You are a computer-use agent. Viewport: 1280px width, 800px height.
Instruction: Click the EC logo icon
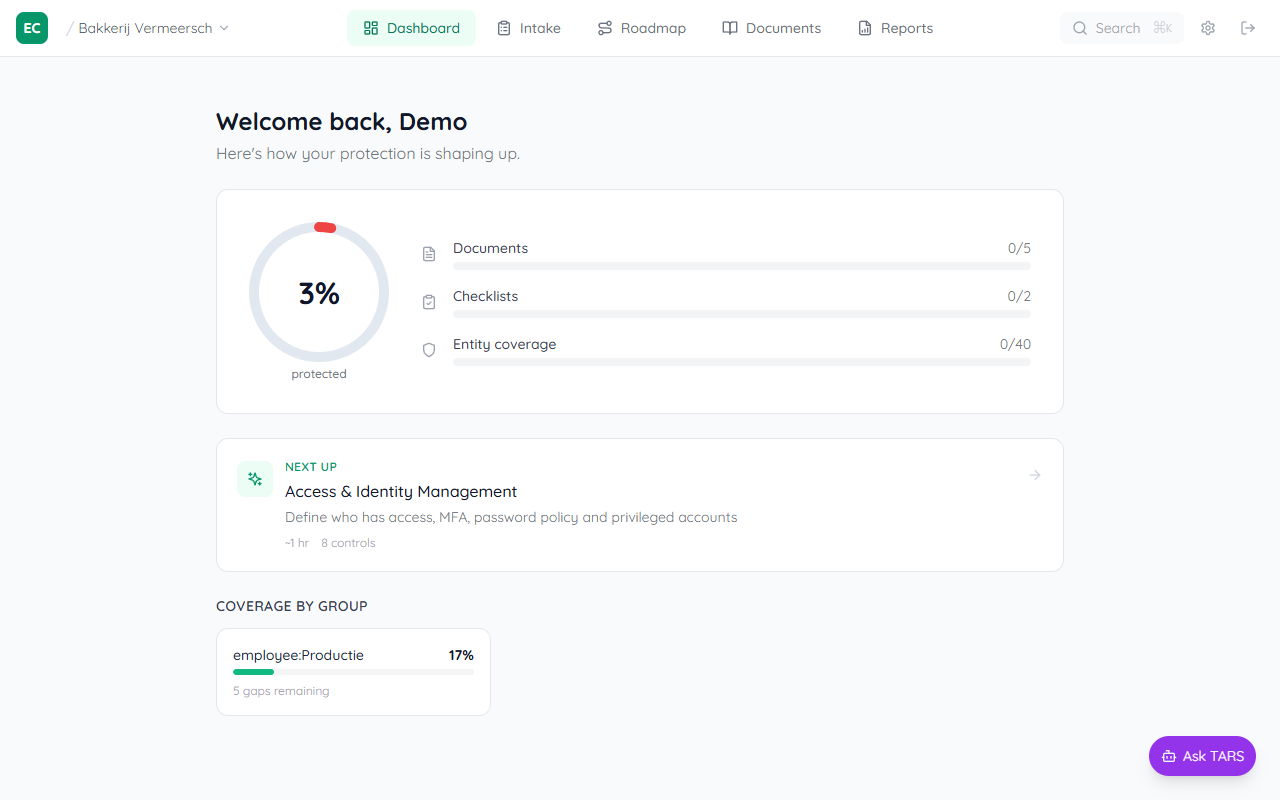31,28
